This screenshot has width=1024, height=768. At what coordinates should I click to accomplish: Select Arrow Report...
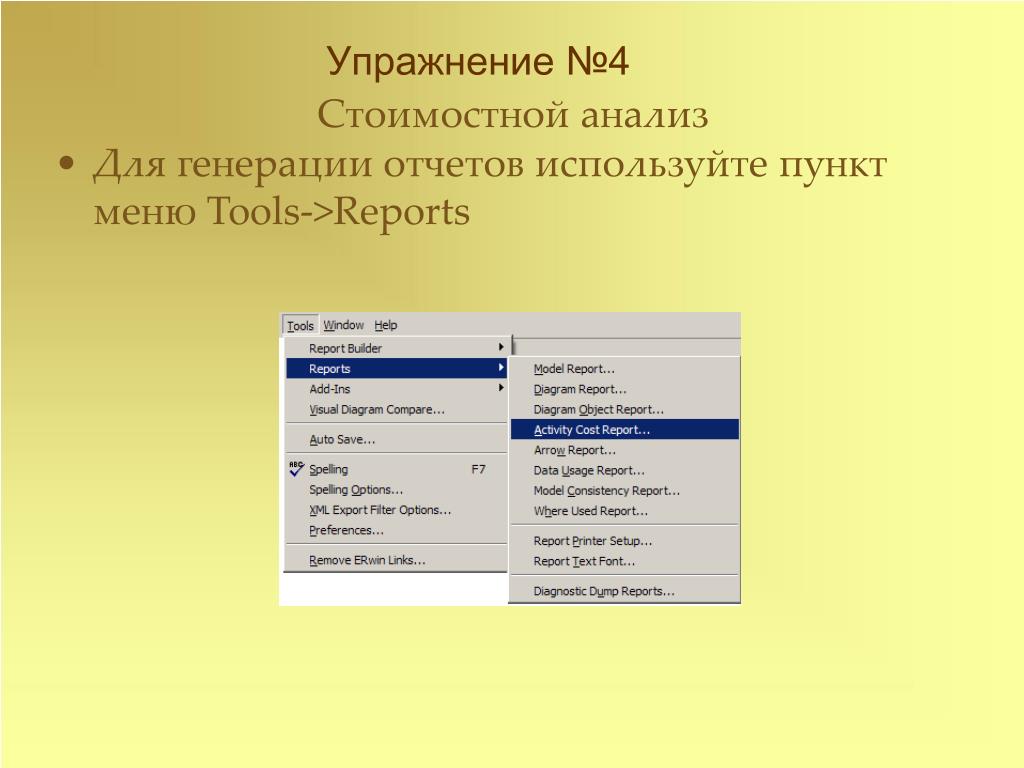pos(625,450)
